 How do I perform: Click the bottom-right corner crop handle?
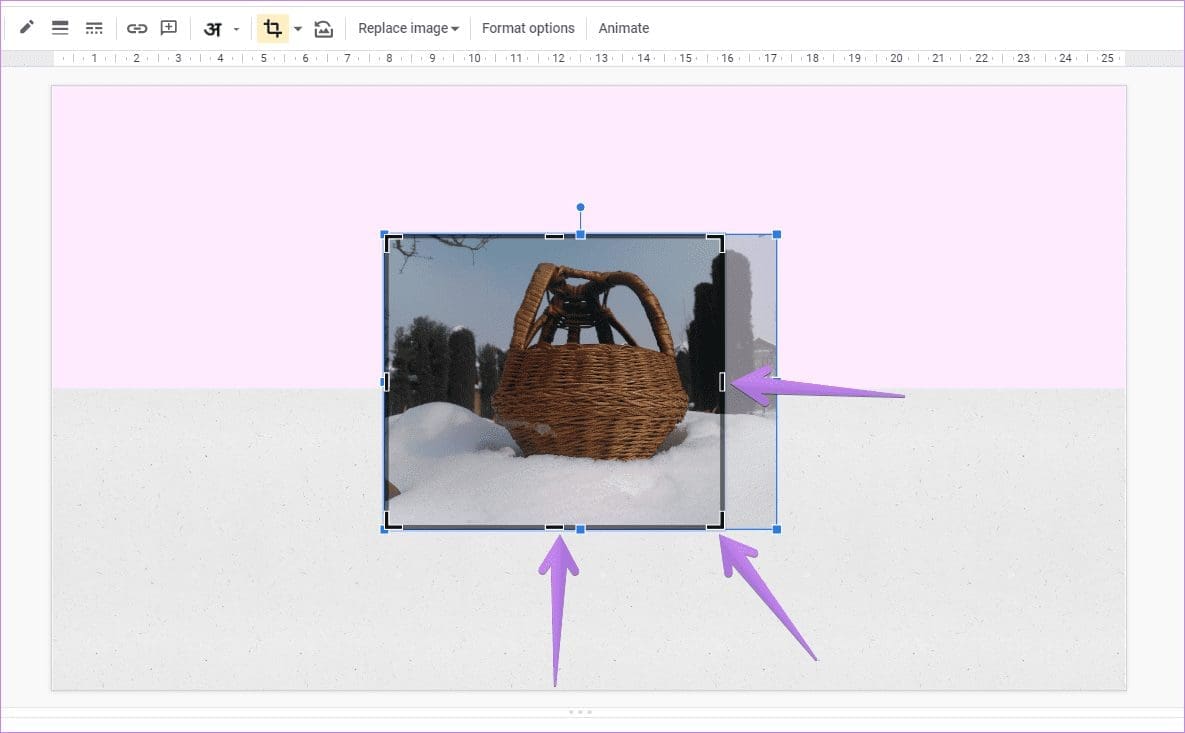click(716, 520)
